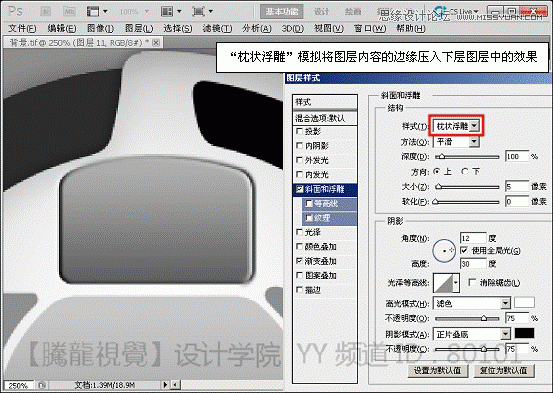Open the 编辑(E) menu
553x393 pixels.
[x=62, y=28]
